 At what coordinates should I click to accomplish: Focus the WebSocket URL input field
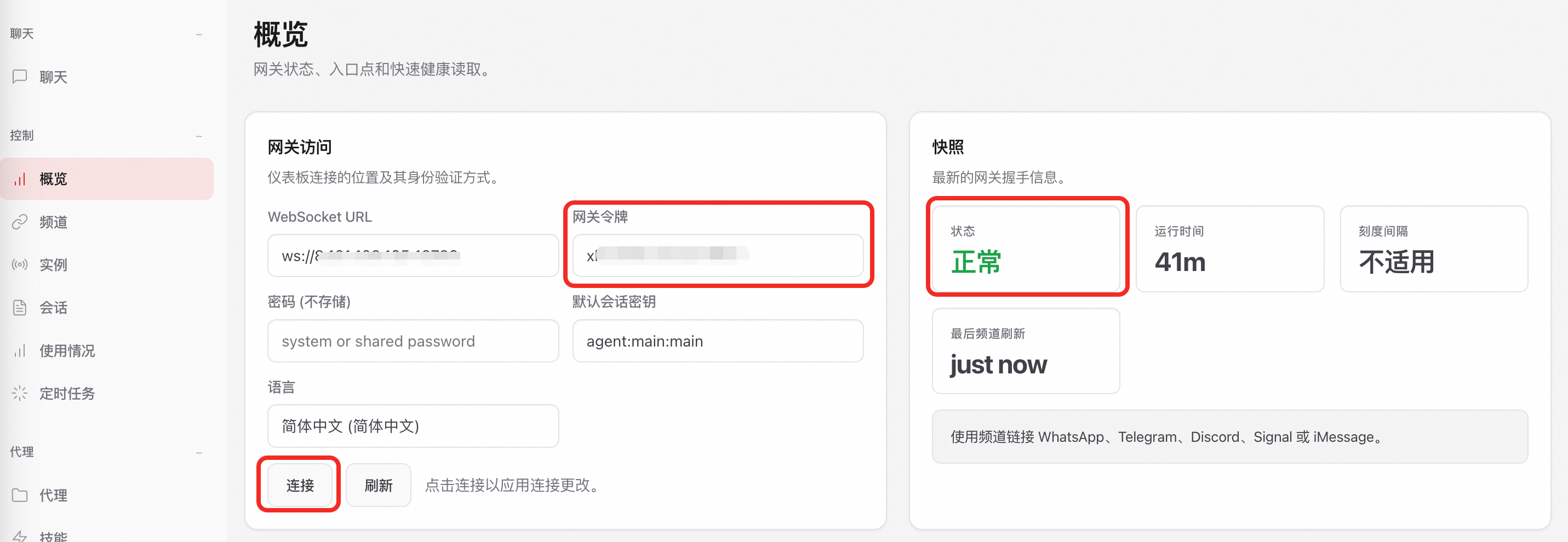(x=413, y=256)
